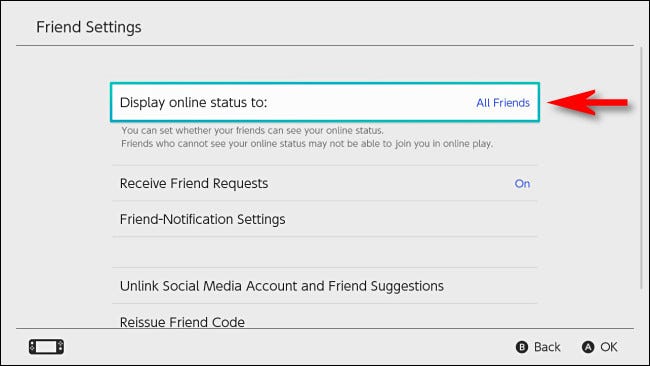Go back using the Back label
650x366 pixels.
(547, 347)
